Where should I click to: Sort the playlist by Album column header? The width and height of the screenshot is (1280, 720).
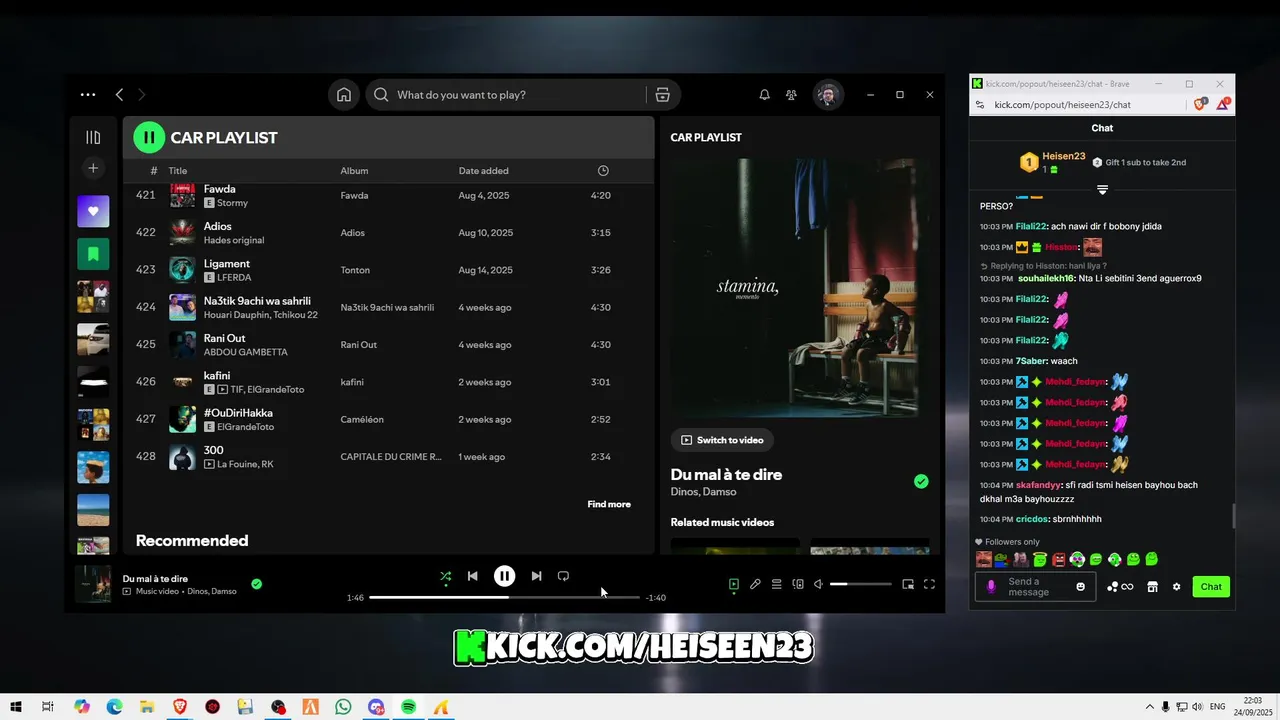point(354,171)
